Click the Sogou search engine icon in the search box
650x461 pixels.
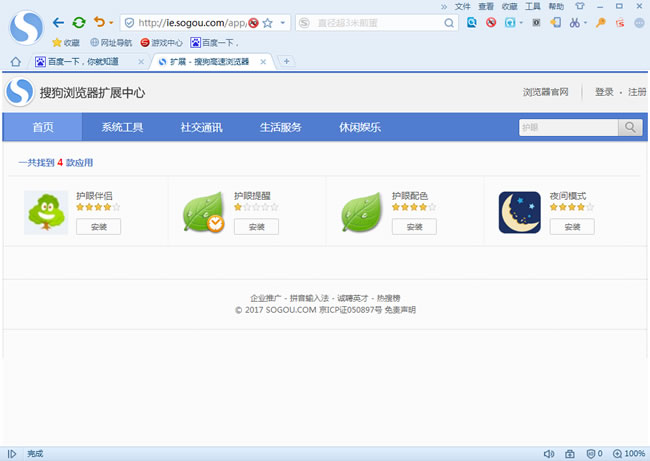(x=304, y=23)
